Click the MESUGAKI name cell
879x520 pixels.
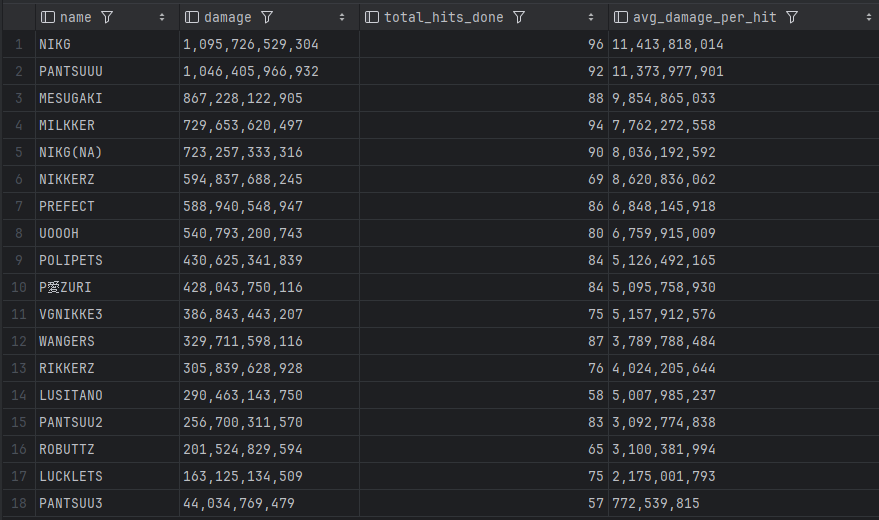point(107,98)
